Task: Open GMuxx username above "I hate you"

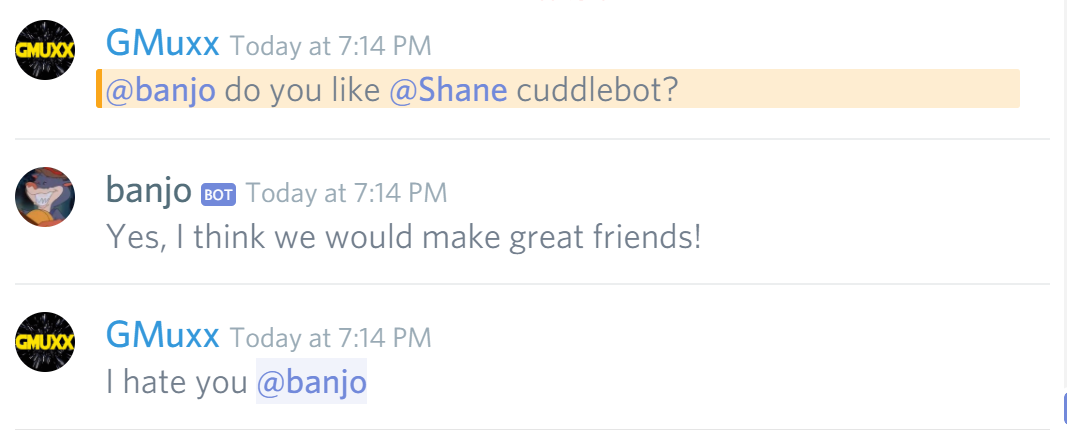Action: [x=162, y=335]
